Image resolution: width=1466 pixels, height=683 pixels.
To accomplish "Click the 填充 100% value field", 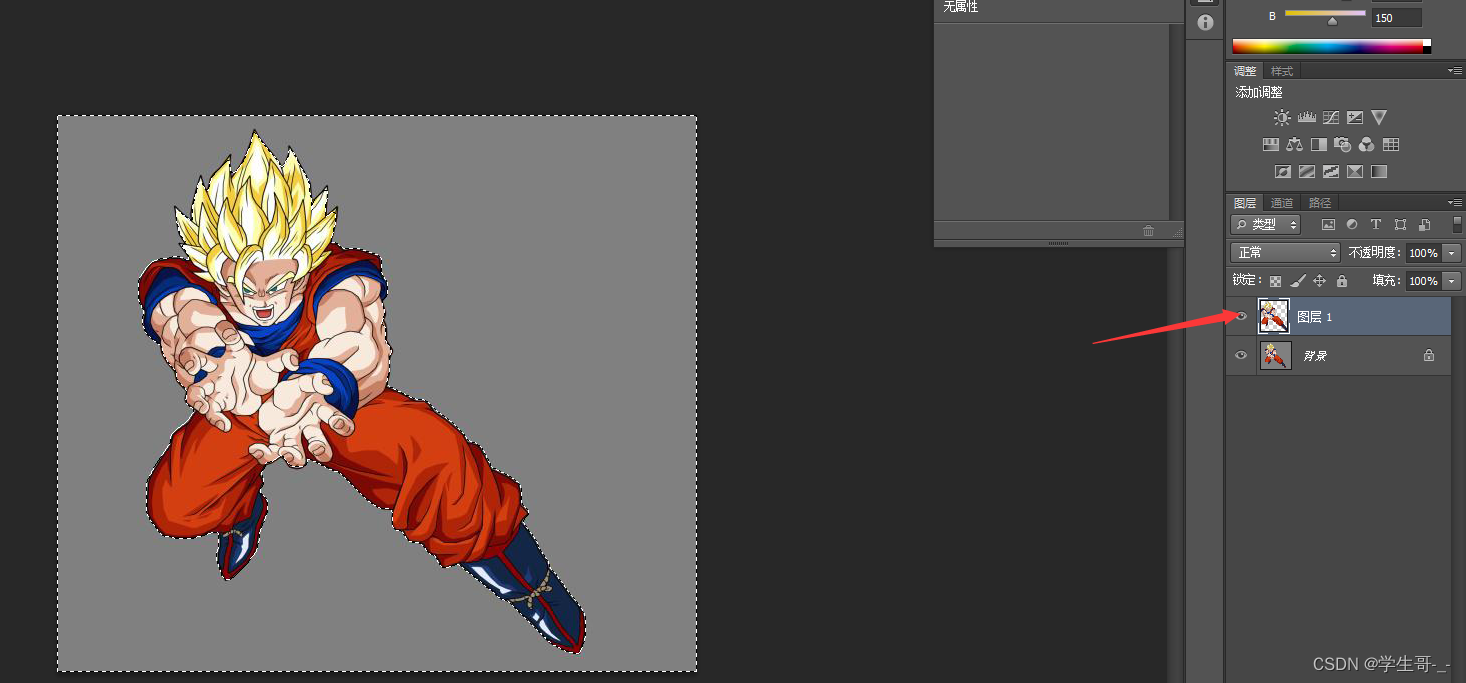I will point(1424,281).
